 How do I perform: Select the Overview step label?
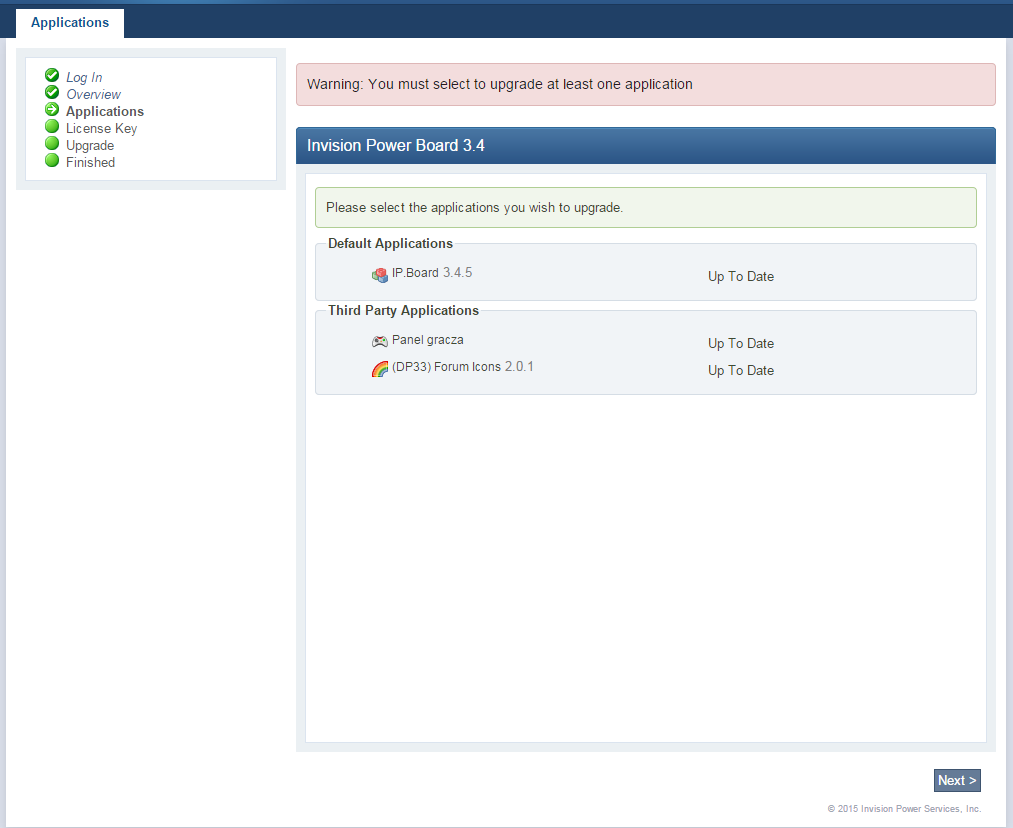coord(93,94)
